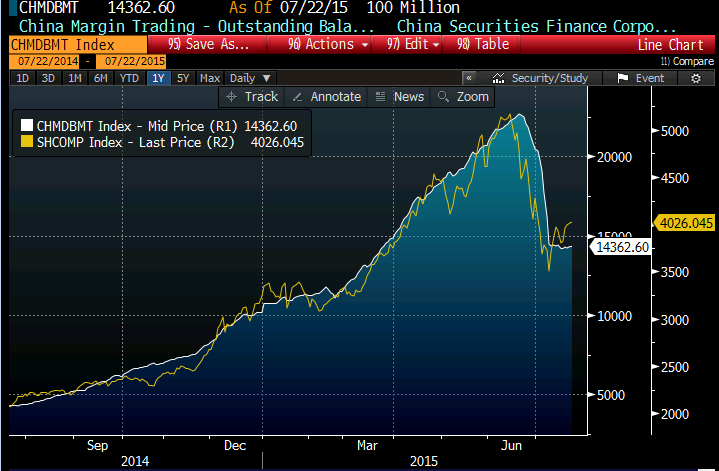Open the Table view
719x471 pixels.
click(483, 44)
